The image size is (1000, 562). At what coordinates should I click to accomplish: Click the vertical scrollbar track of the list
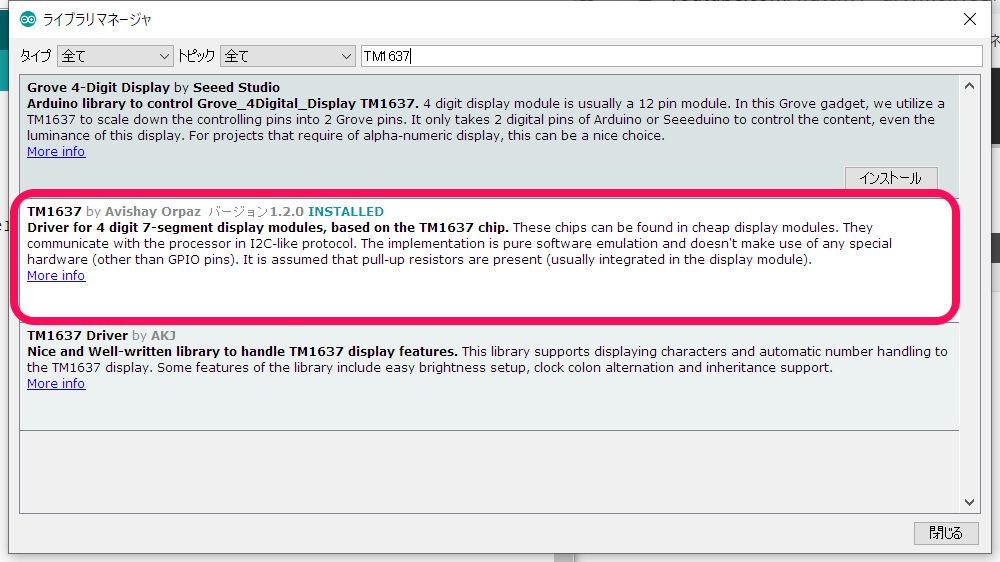pyautogui.click(x=969, y=300)
